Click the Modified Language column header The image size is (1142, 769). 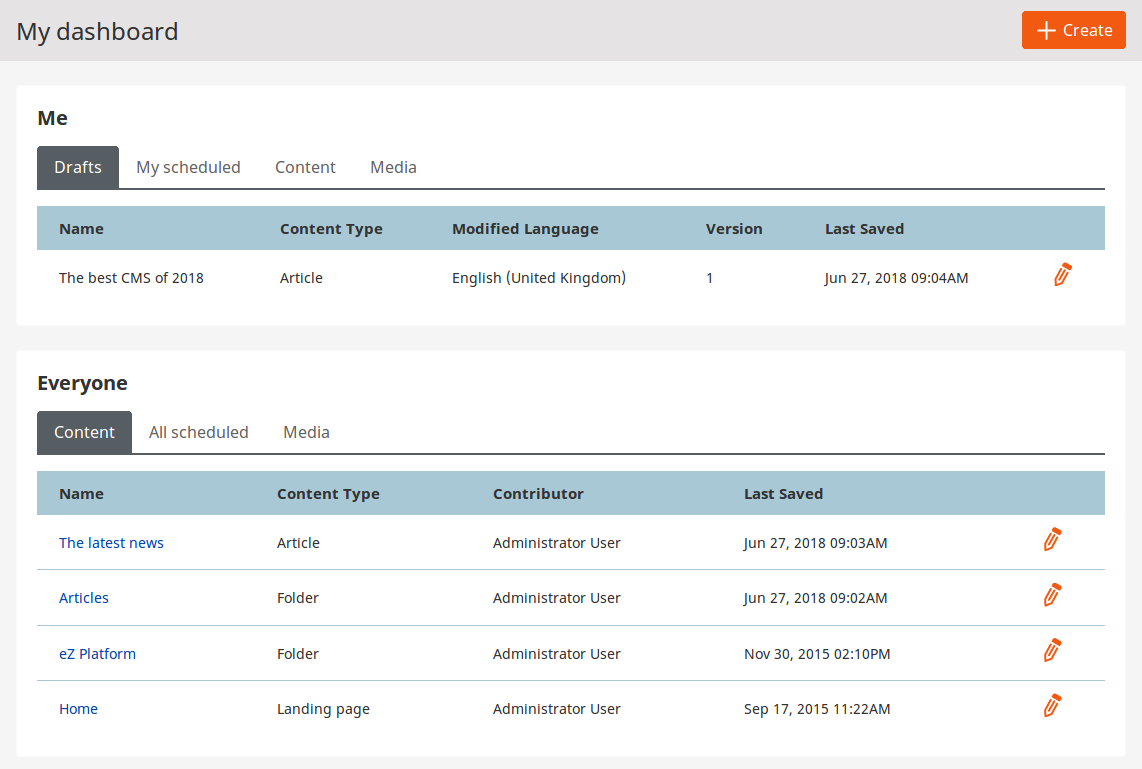pyautogui.click(x=525, y=229)
